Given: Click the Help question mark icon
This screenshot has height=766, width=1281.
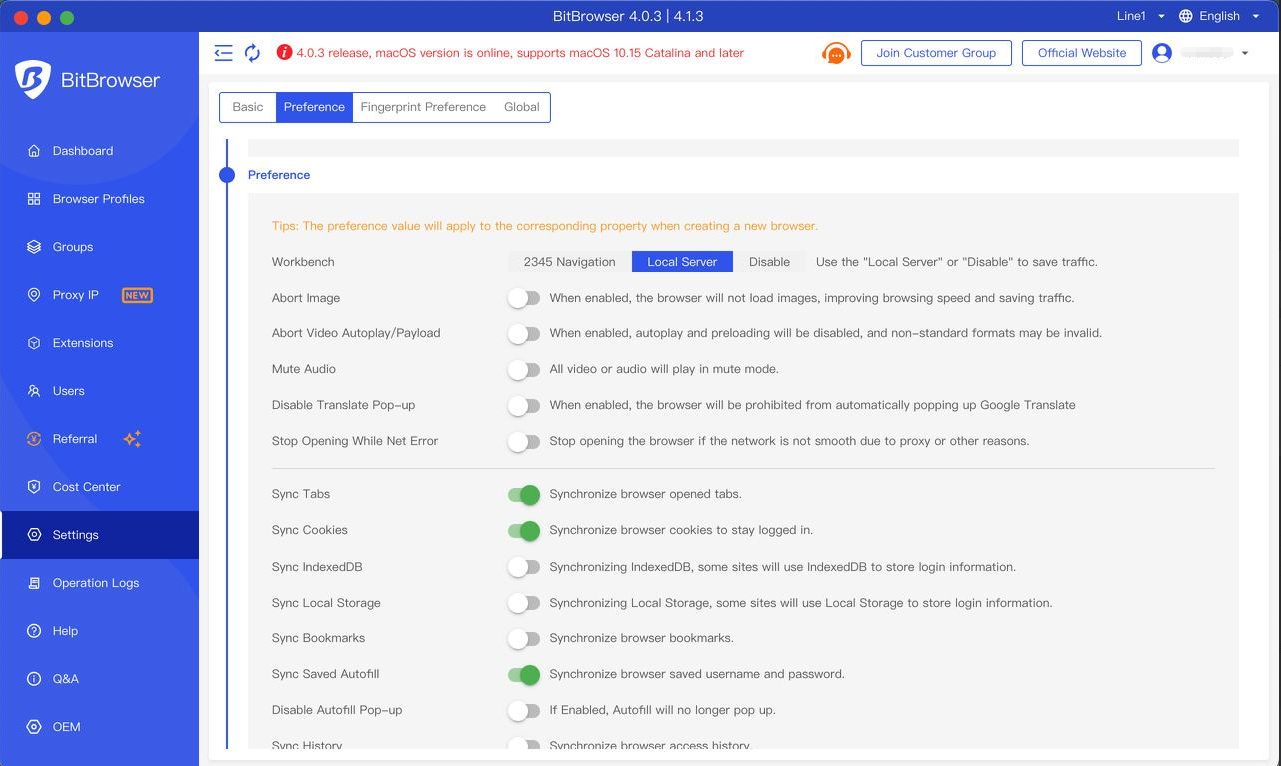Looking at the screenshot, I should pos(34,631).
